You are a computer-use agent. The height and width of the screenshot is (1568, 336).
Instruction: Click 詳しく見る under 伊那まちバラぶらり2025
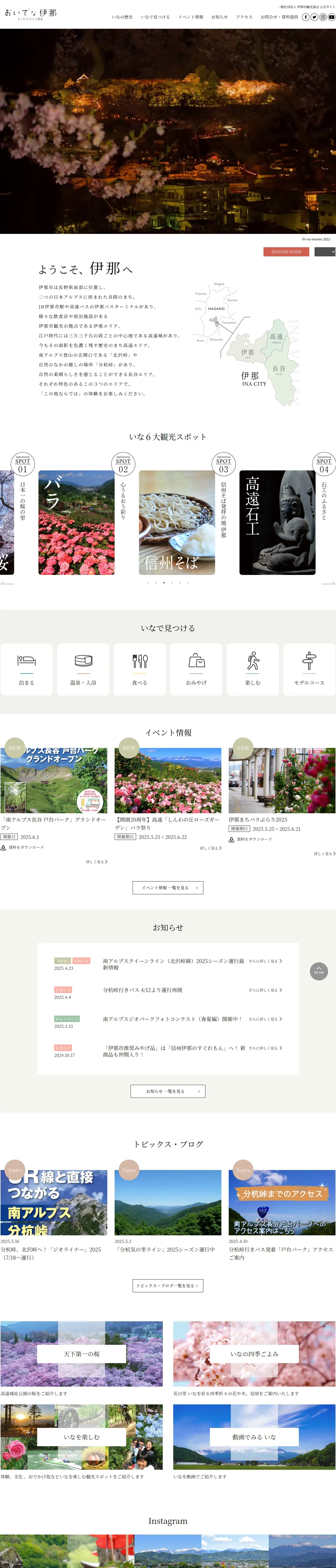tap(324, 854)
